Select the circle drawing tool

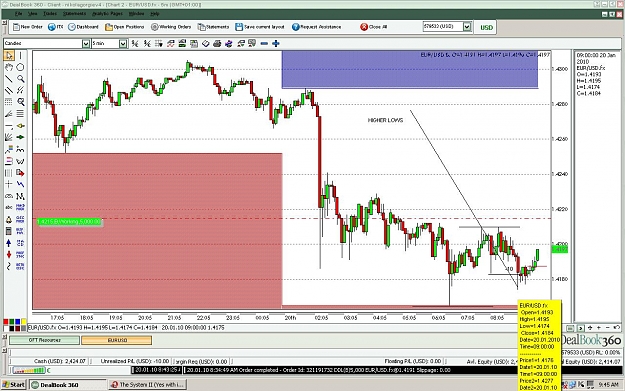point(20,67)
